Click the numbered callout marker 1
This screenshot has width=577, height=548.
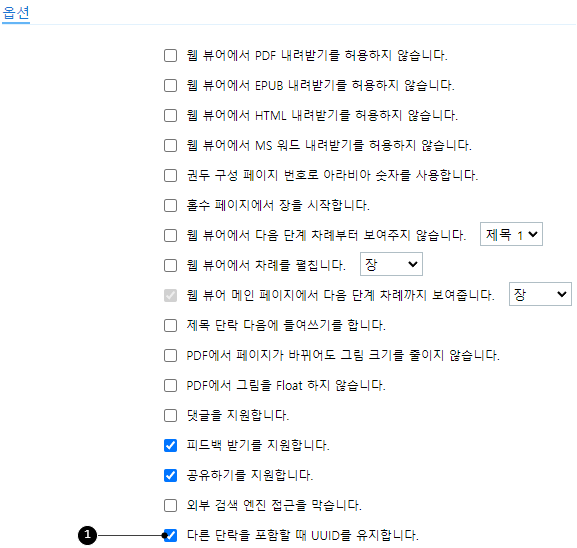[x=87, y=535]
